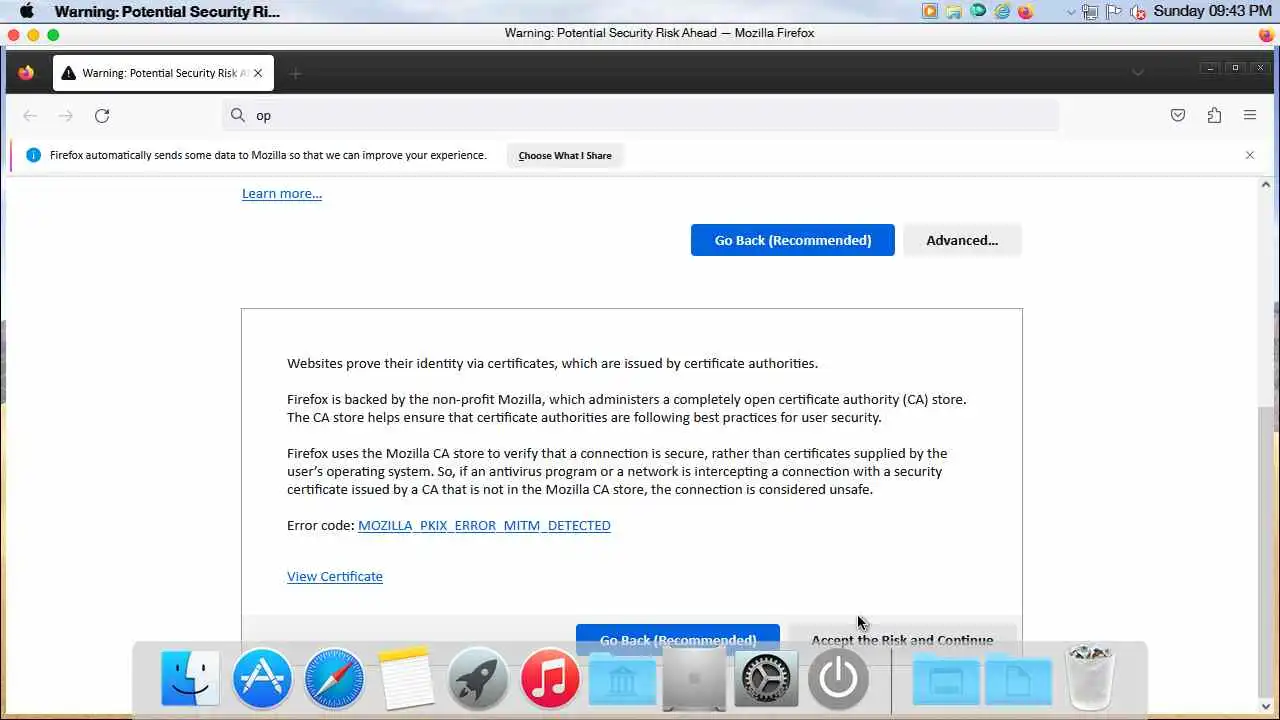The width and height of the screenshot is (1280, 720).
Task: Open Notes from the dock
Action: tap(406, 677)
